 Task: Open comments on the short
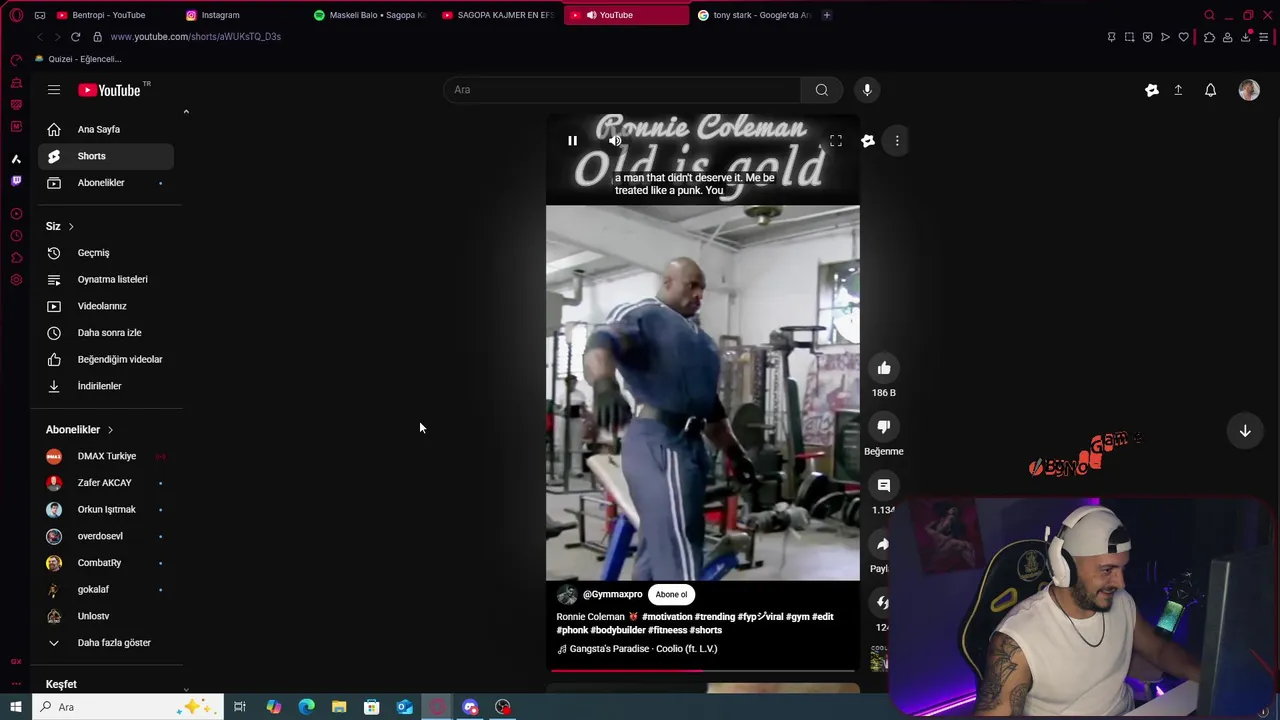884,485
